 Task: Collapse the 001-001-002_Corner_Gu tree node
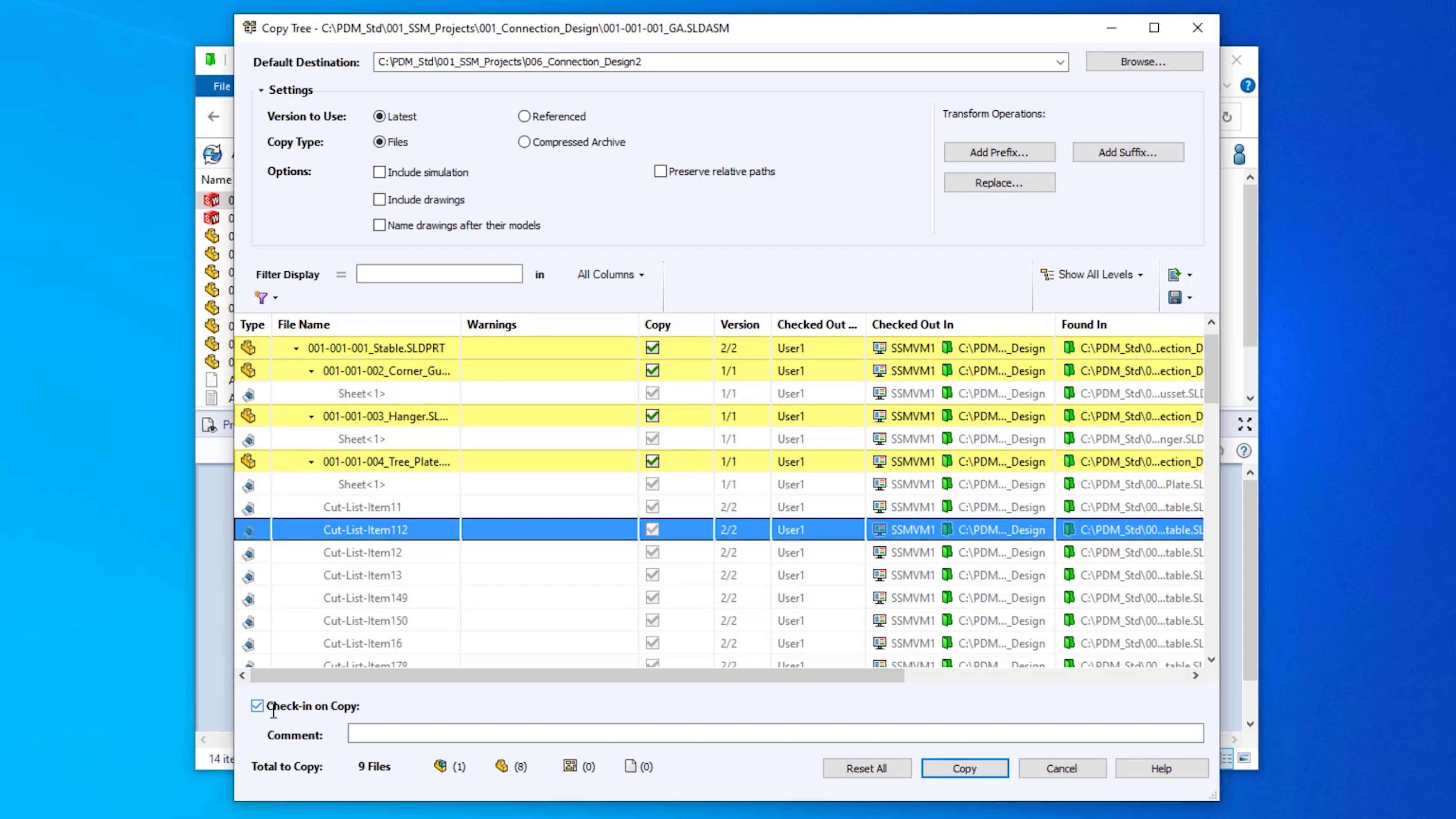coord(311,371)
